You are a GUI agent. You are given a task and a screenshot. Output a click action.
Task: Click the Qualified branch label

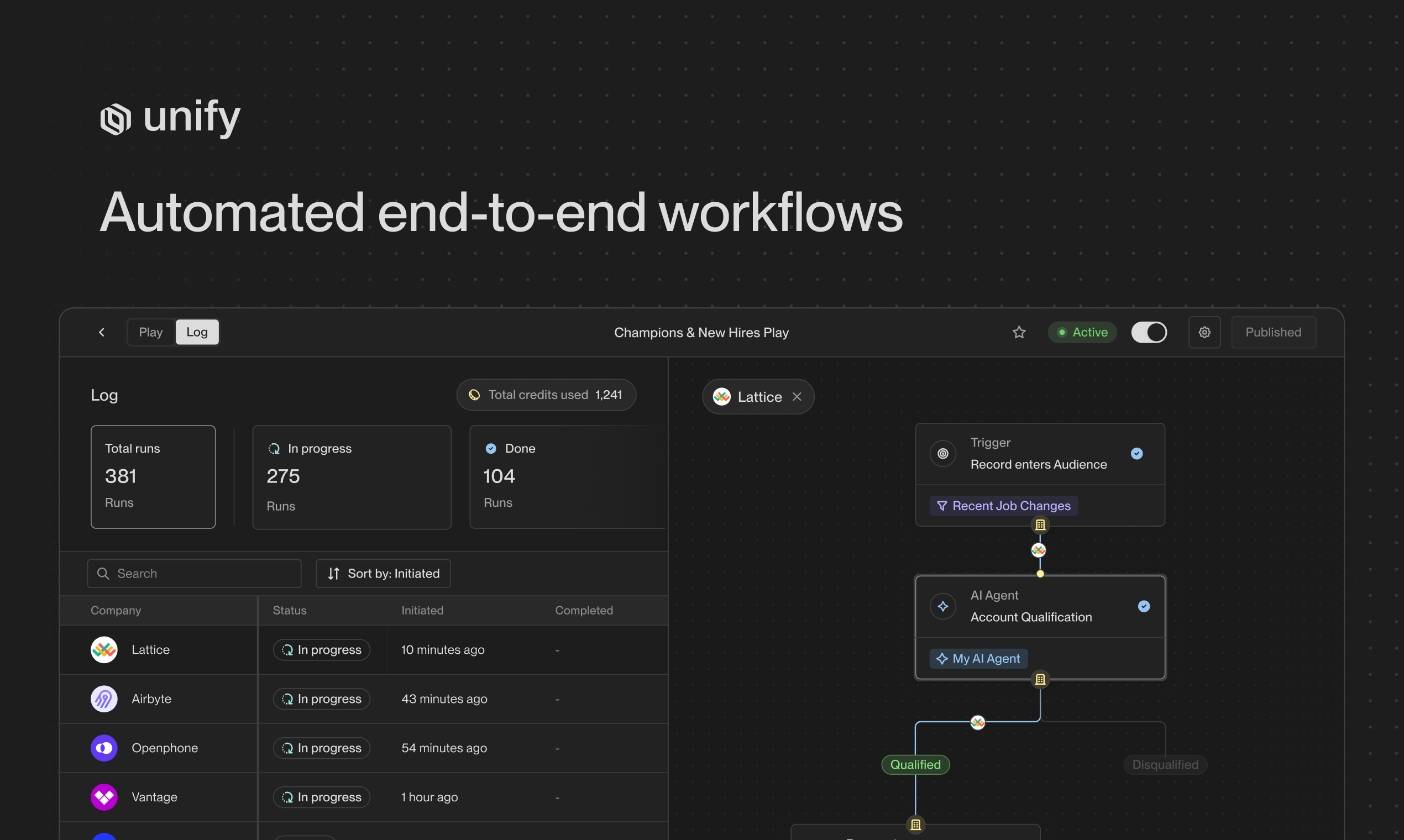915,765
